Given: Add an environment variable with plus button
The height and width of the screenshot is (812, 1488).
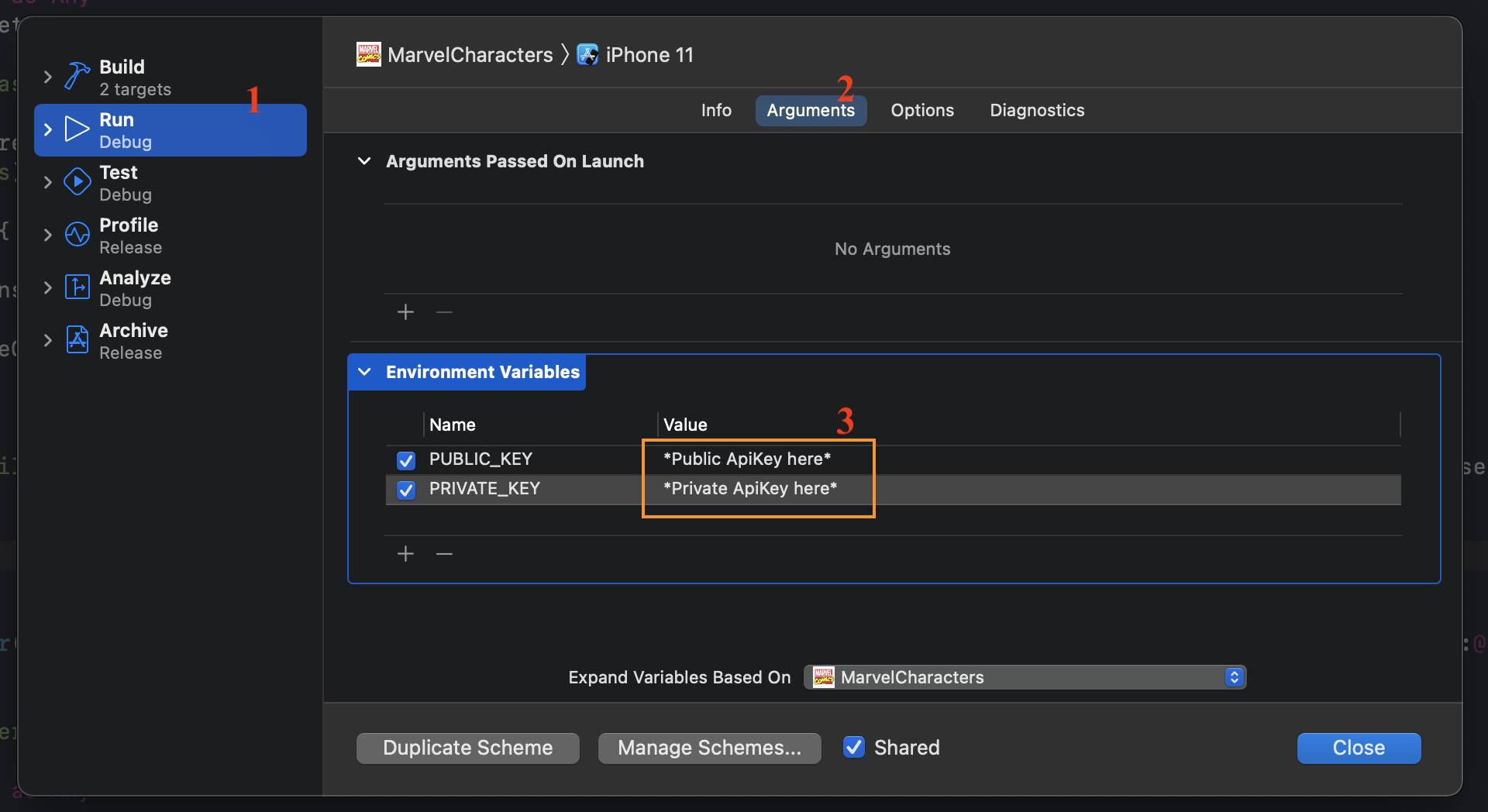Looking at the screenshot, I should click(405, 554).
